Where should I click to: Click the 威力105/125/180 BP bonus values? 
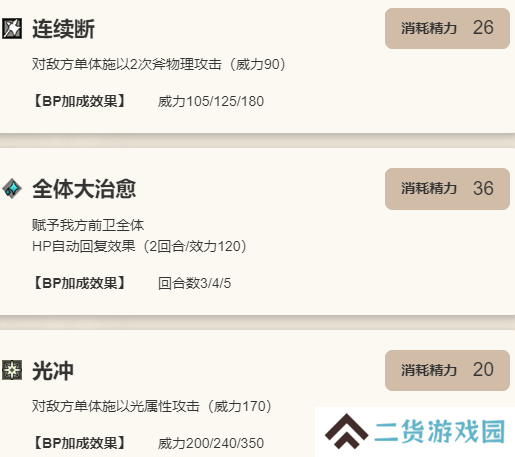click(x=211, y=101)
